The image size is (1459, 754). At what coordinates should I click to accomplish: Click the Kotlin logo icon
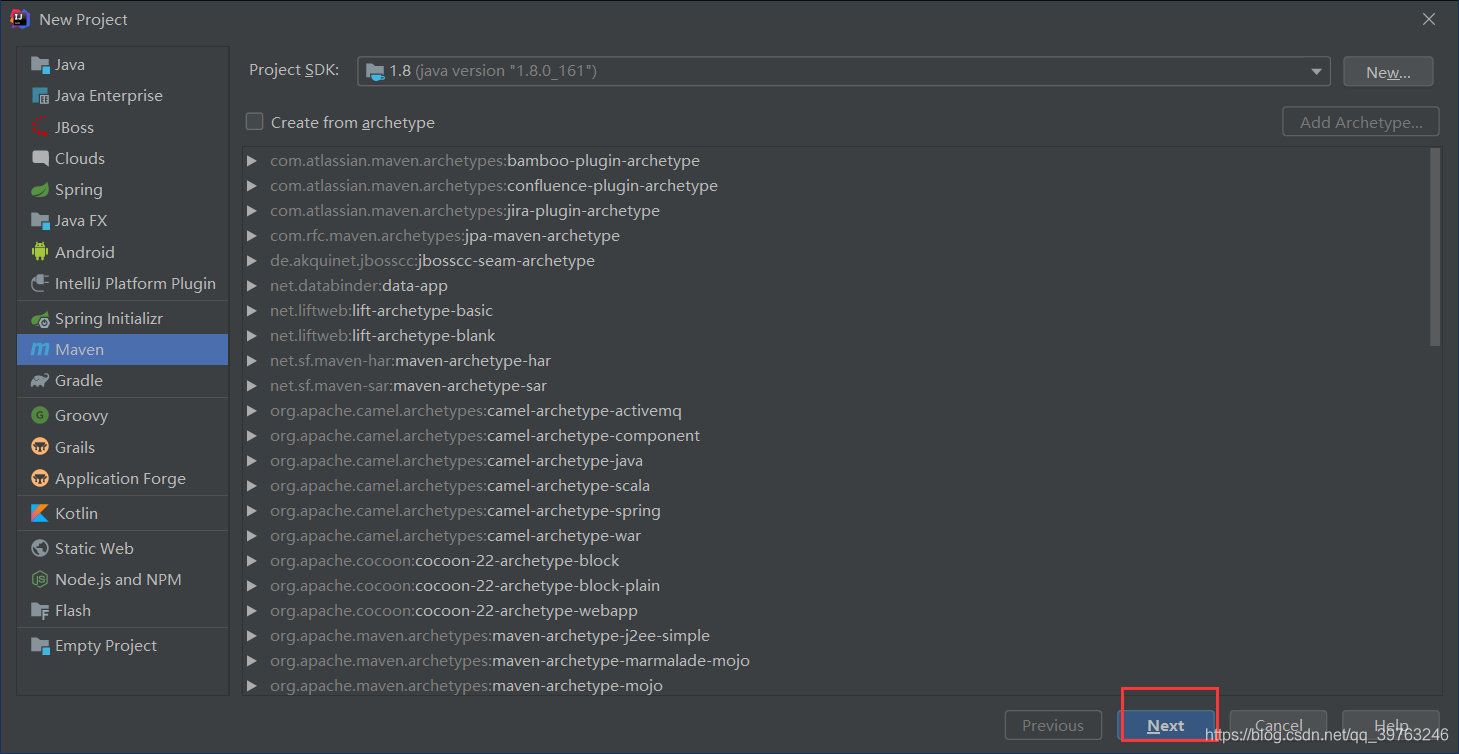coord(40,513)
